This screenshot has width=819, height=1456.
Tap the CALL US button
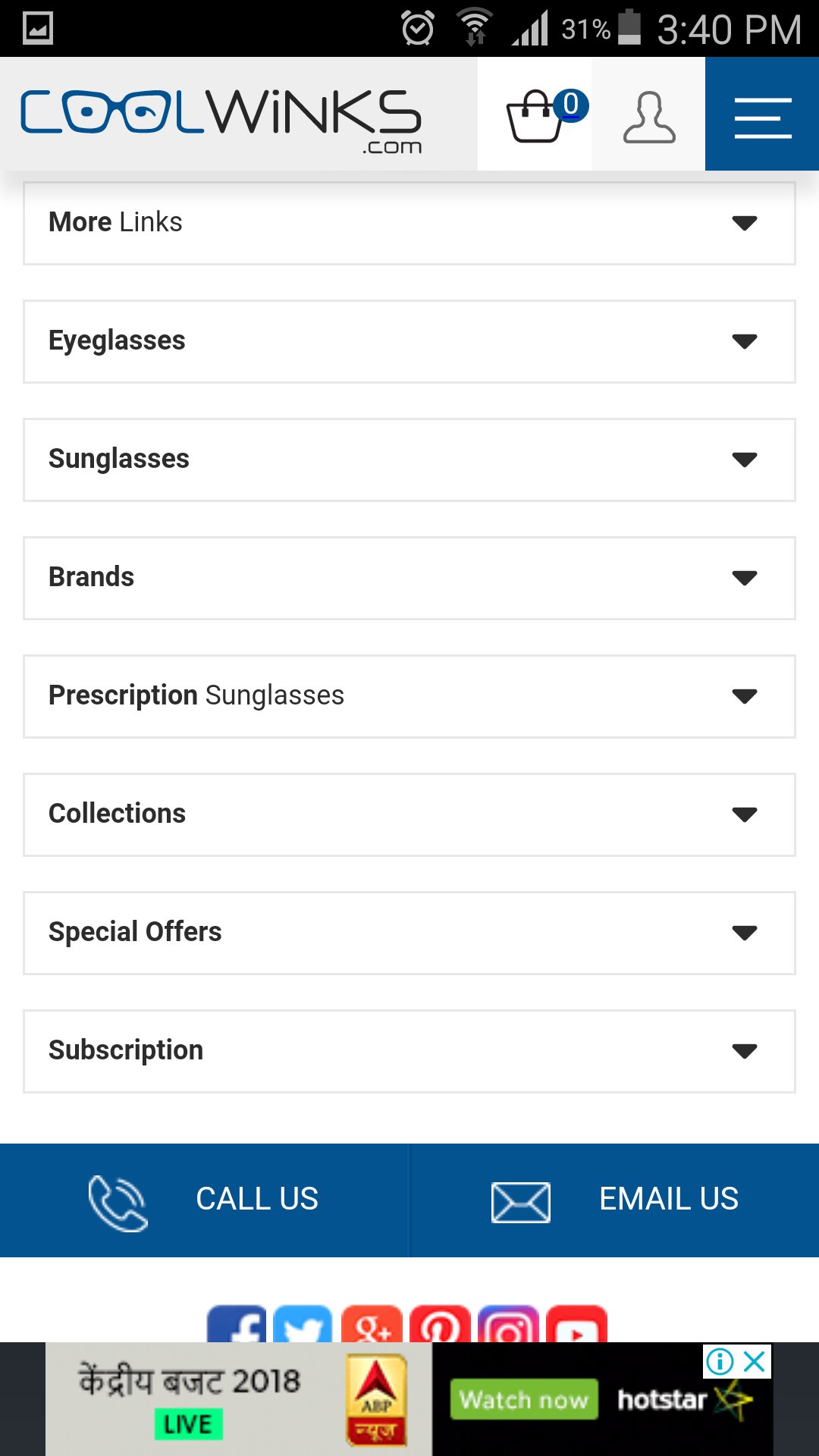point(205,1200)
